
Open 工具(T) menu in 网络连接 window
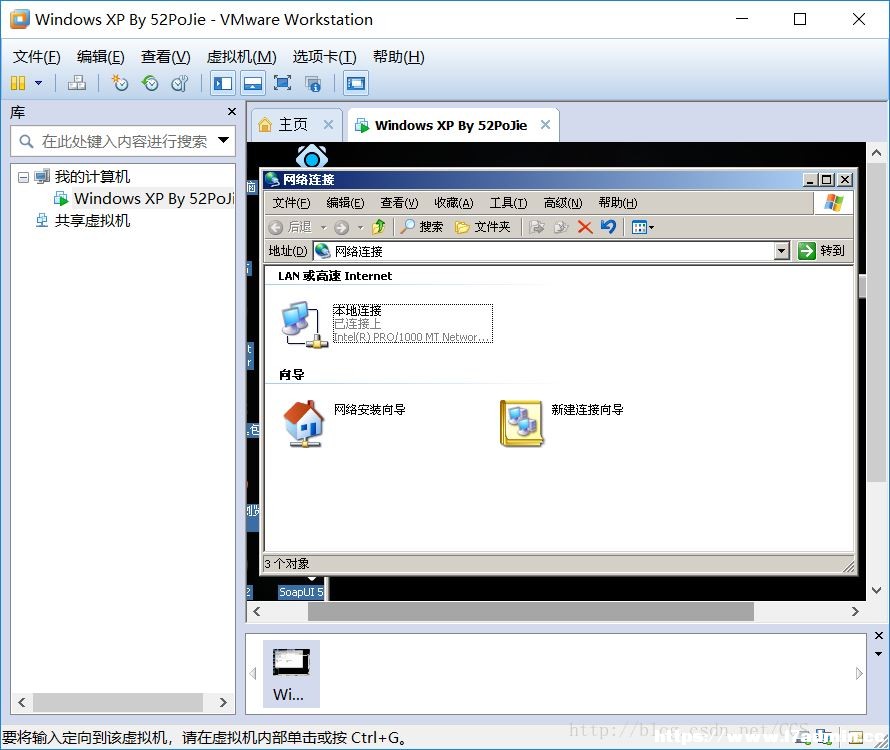coord(508,203)
